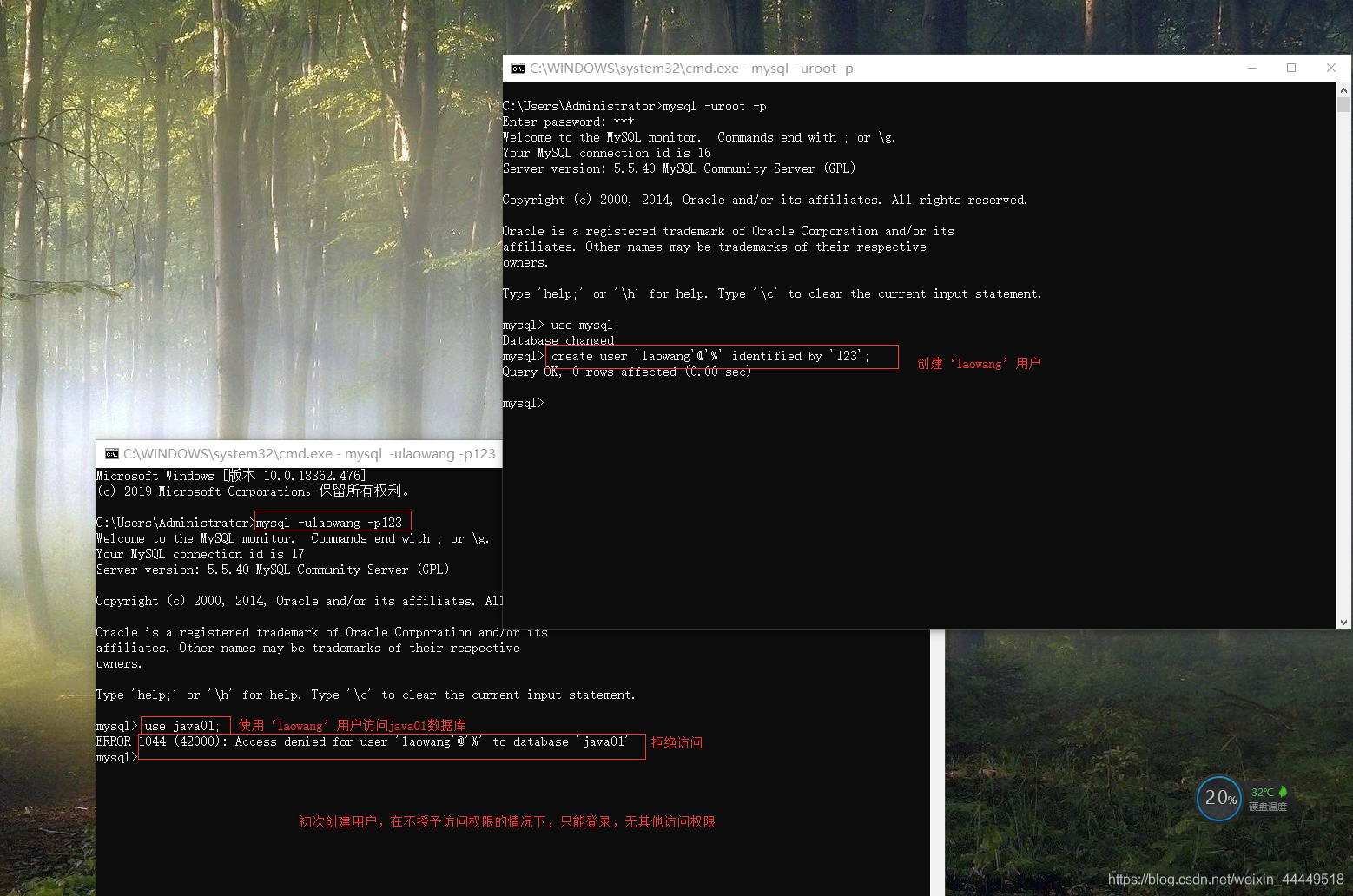
Task: Click the 'Database changed' output line
Action: [x=558, y=341]
